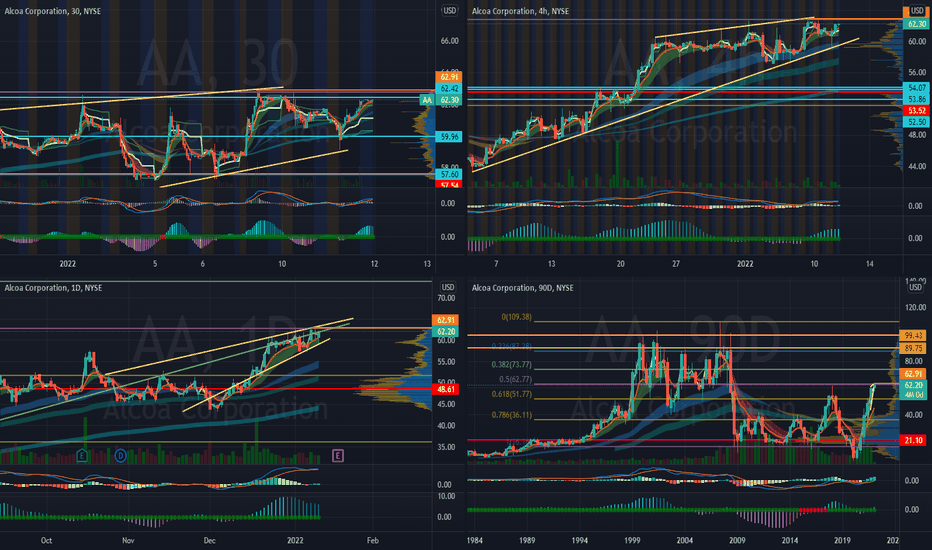The height and width of the screenshot is (550, 932).
Task: Click the 57.60 price label in the 30-minute chart
Action: tap(449, 174)
